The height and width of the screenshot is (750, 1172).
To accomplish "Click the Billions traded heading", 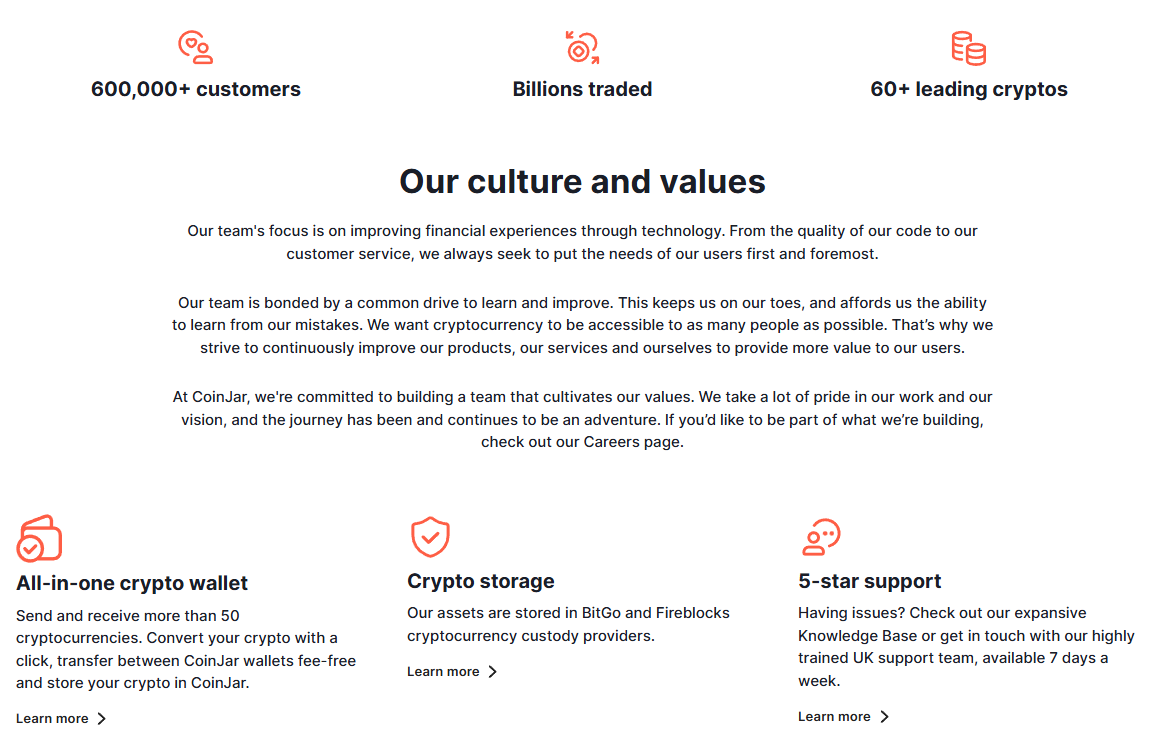I will coord(582,89).
